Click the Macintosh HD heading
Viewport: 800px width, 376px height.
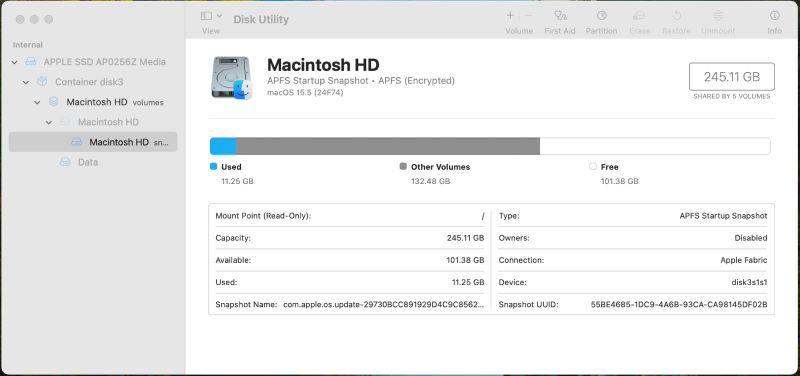coord(323,65)
